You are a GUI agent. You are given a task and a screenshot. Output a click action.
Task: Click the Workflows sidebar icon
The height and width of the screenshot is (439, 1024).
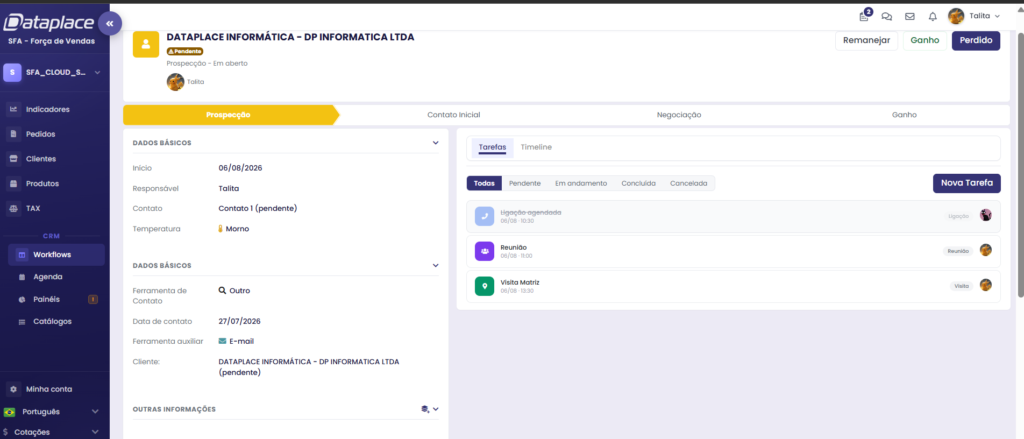21,255
